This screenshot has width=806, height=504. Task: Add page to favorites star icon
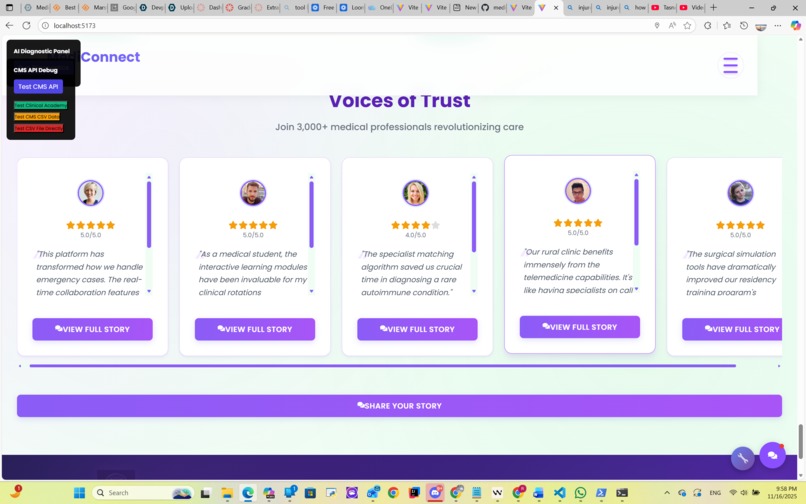pyautogui.click(x=687, y=25)
